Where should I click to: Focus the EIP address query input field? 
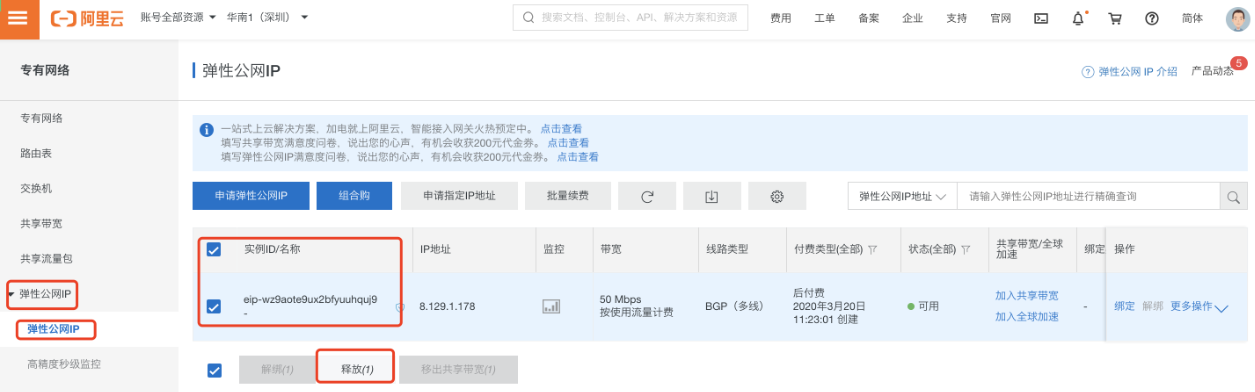[x=1088, y=197]
